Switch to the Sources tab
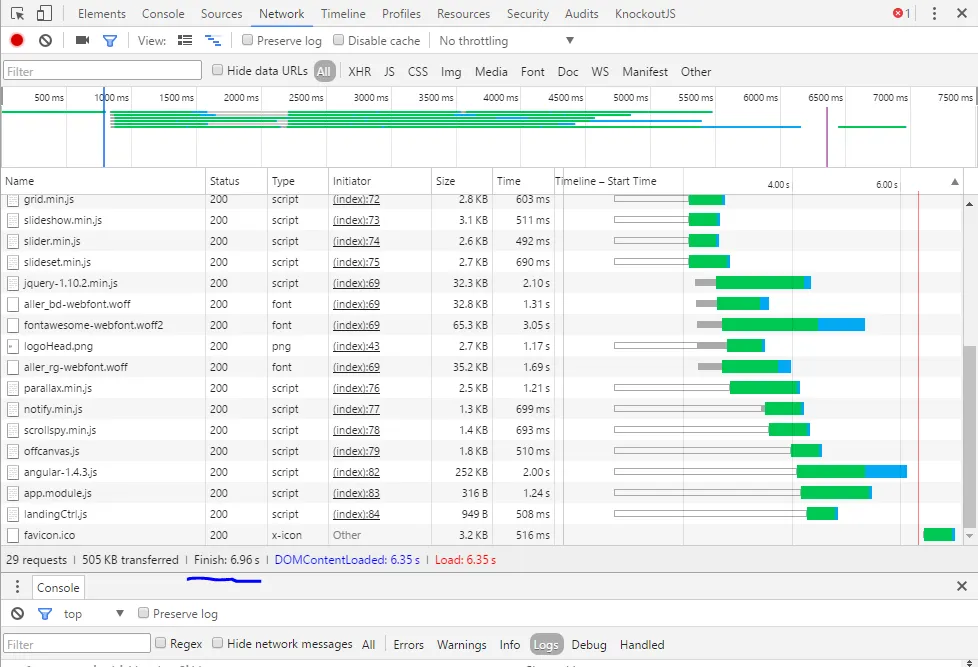 221,14
